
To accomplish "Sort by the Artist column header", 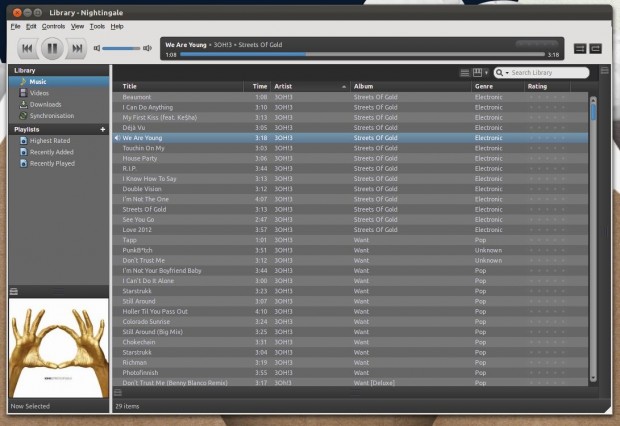I will (310, 86).
